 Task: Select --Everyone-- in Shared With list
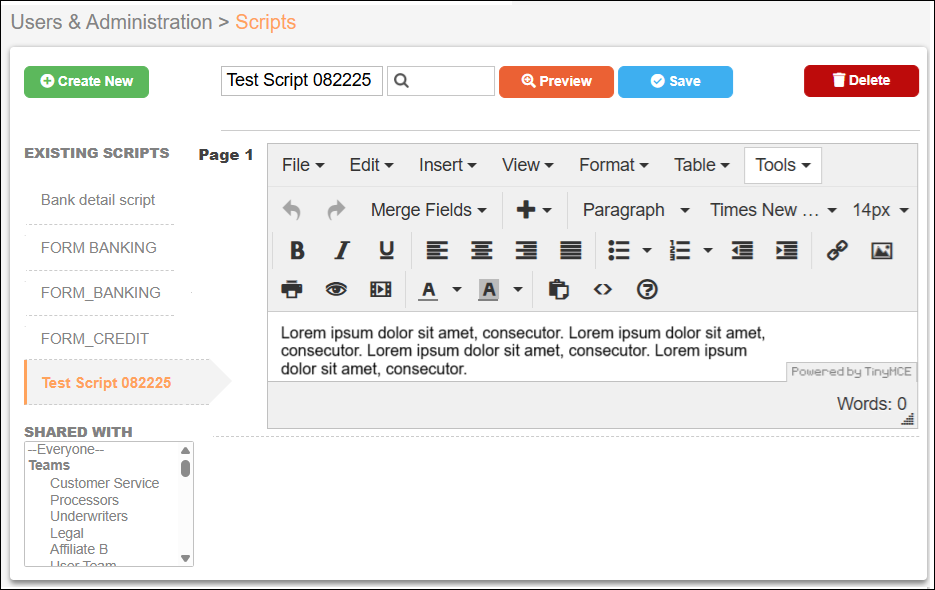(66, 450)
